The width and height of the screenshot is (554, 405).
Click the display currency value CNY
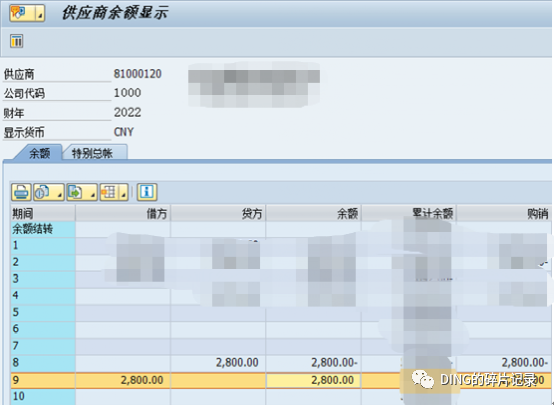pos(124,132)
